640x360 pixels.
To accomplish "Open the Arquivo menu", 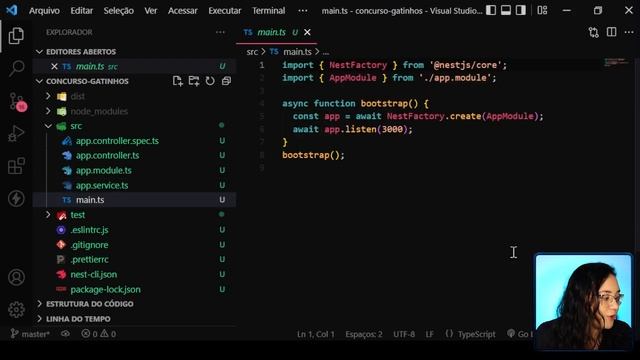I will point(44,11).
